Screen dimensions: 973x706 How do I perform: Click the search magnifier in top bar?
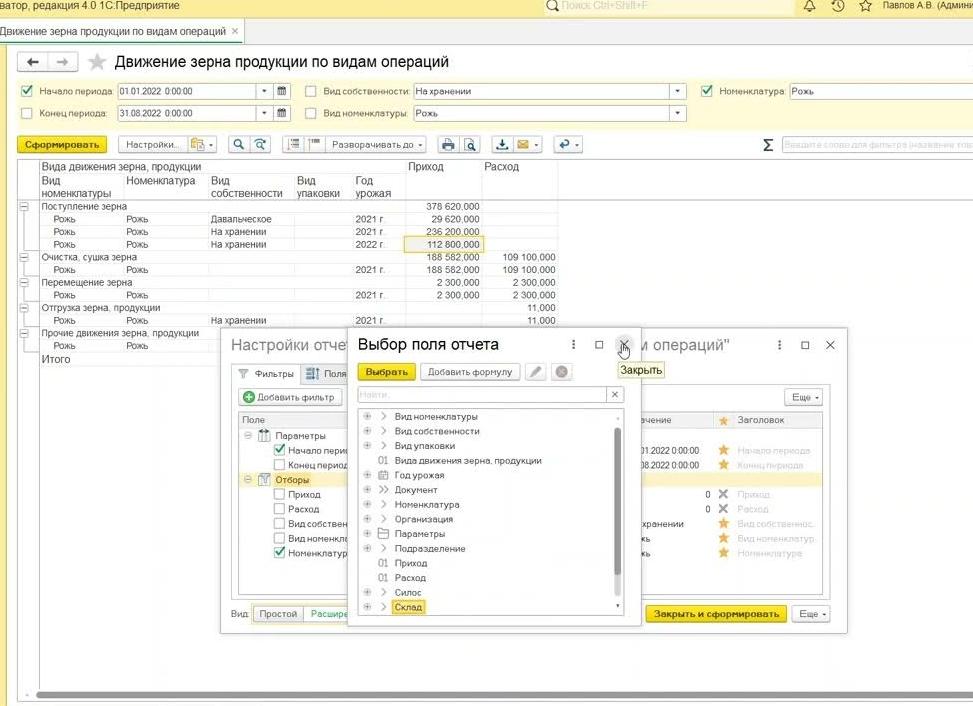coord(552,6)
